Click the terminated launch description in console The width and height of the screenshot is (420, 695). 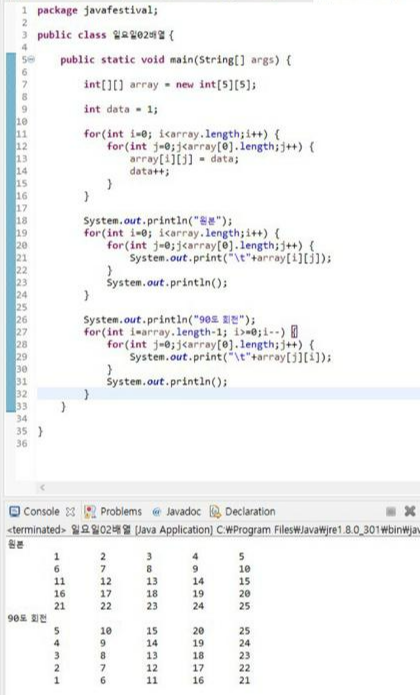(x=213, y=530)
